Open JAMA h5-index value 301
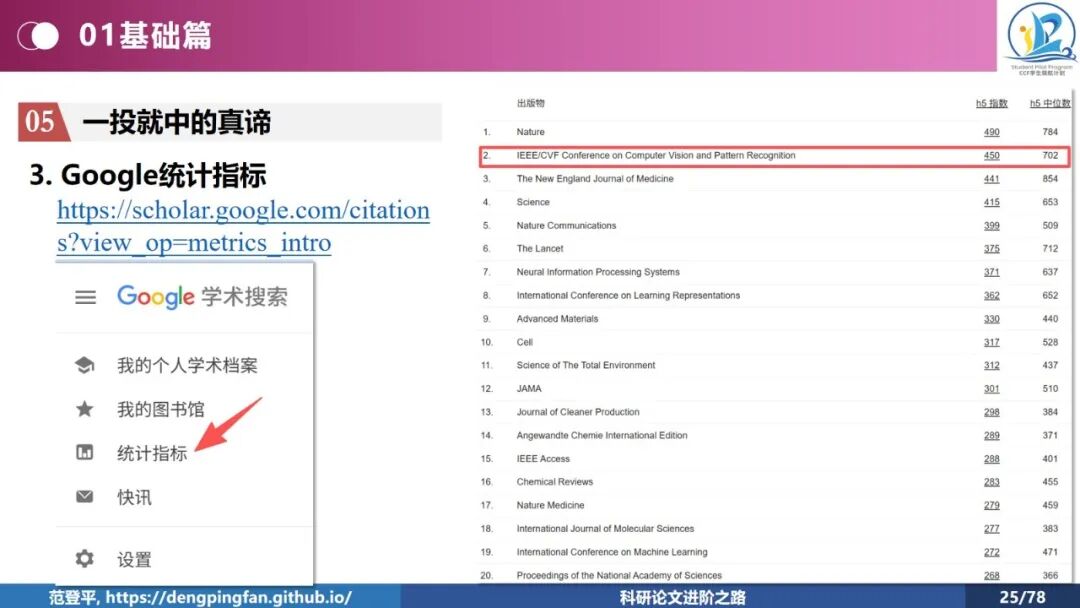 (991, 389)
